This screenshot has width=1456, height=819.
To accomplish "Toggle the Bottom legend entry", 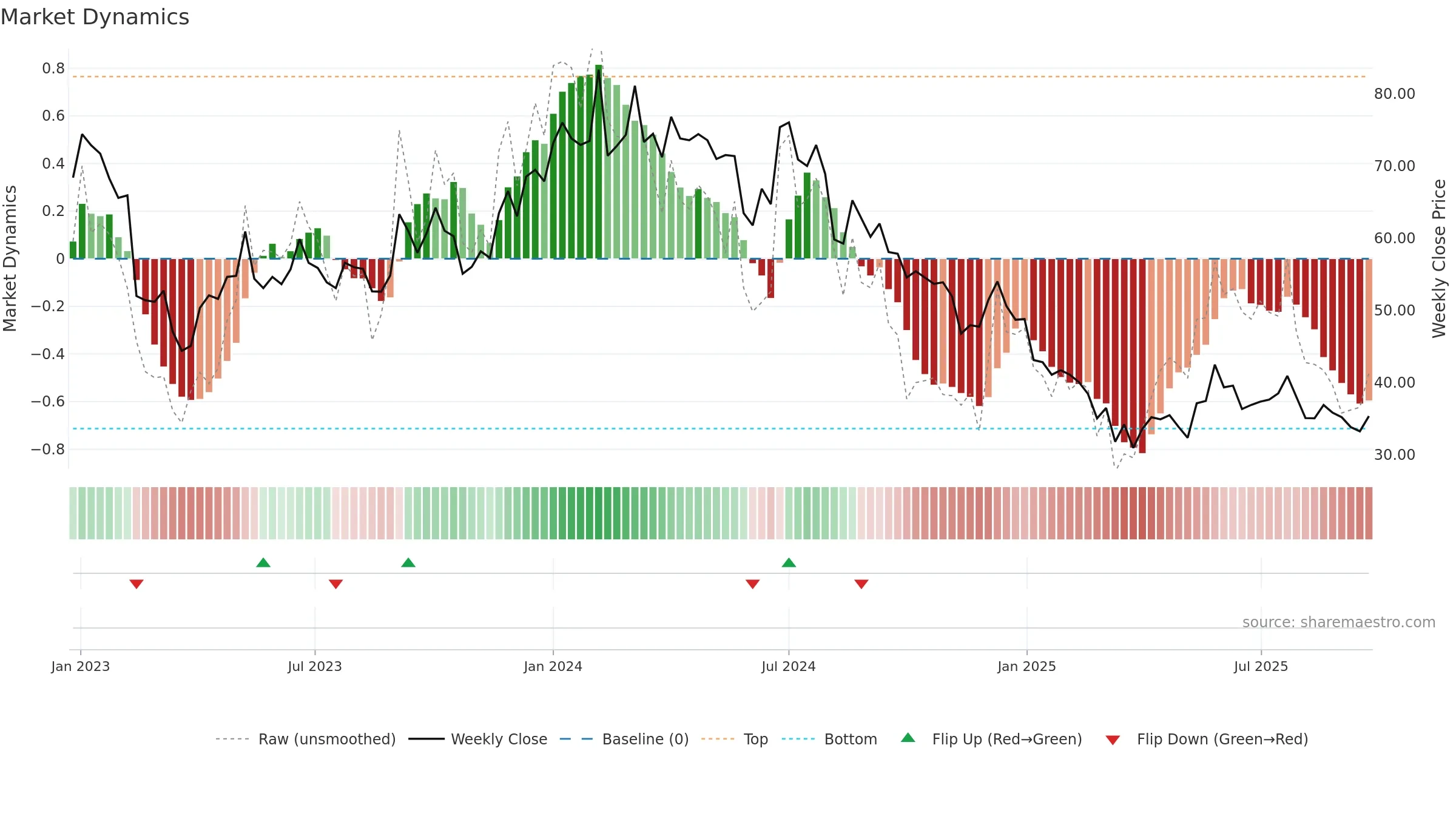I will [829, 739].
